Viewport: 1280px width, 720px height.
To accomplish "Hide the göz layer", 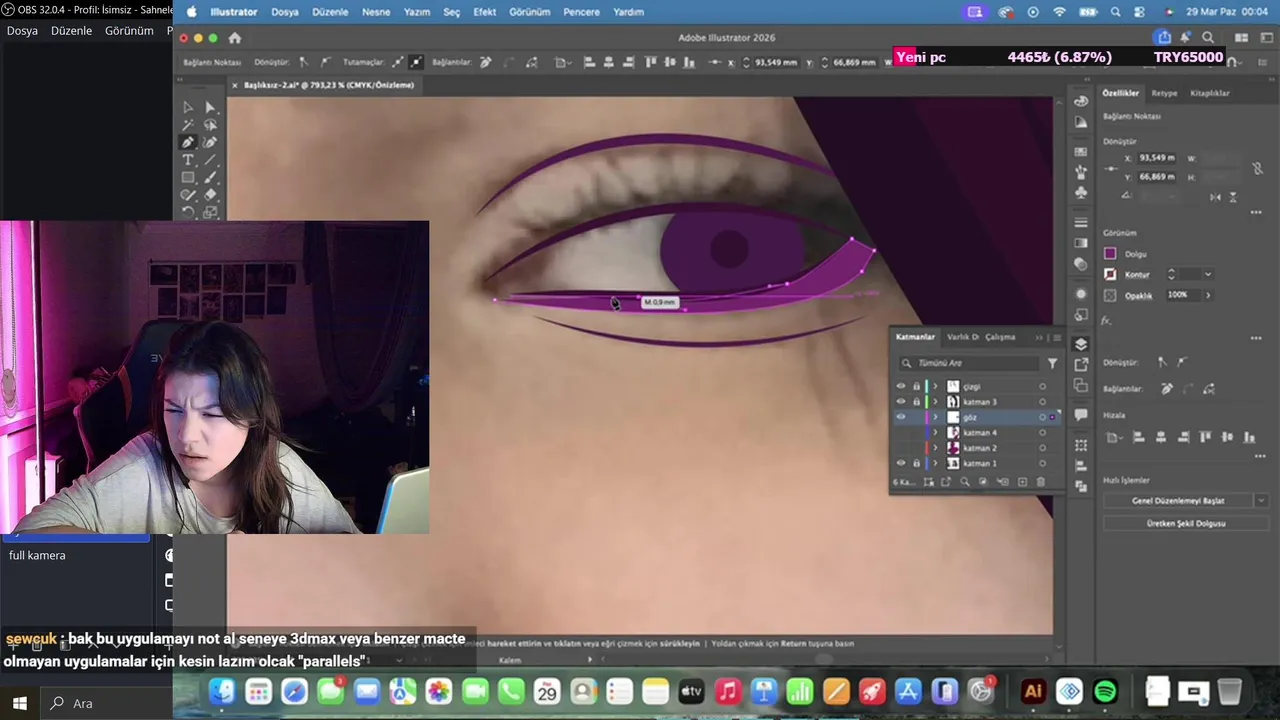I will [901, 417].
